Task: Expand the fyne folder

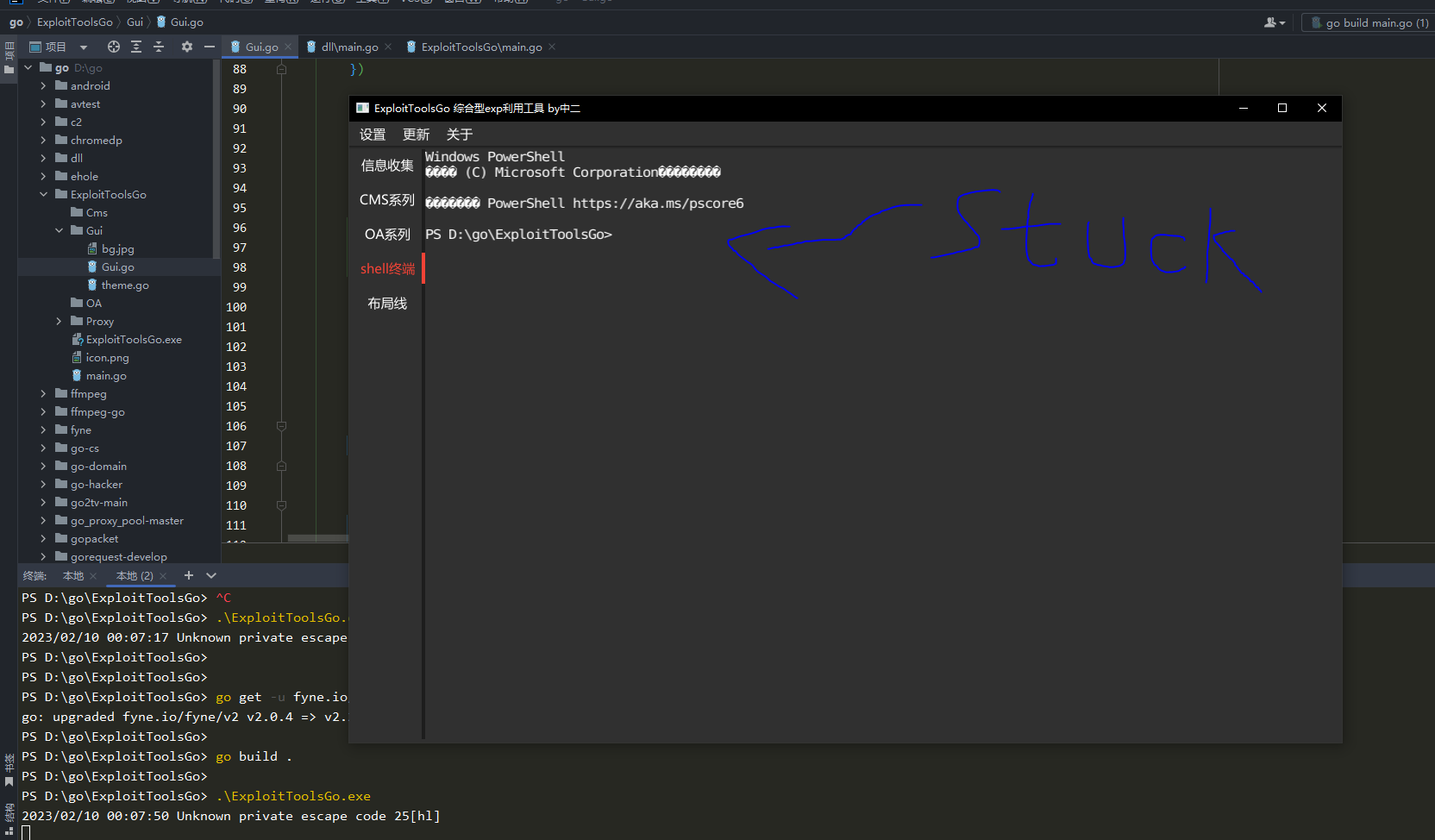Action: pos(42,429)
